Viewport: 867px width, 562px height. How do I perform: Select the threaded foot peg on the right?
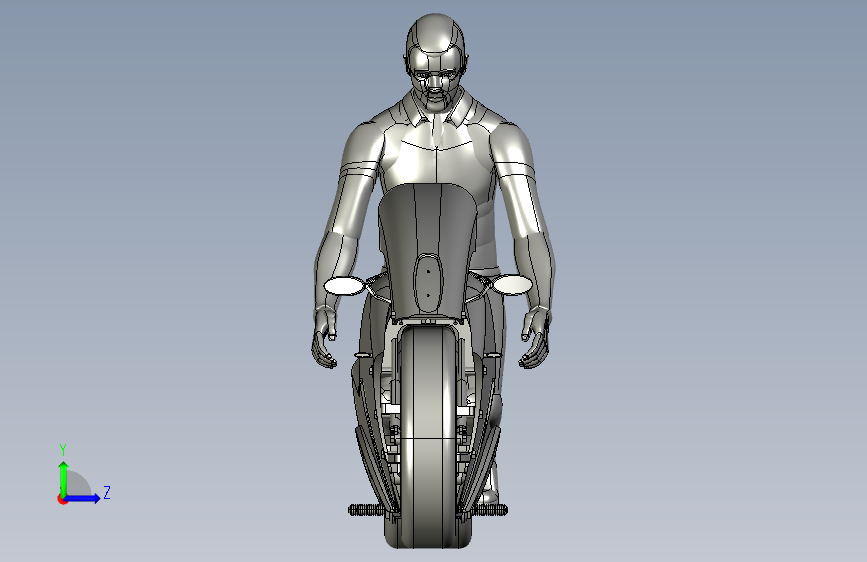(489, 509)
